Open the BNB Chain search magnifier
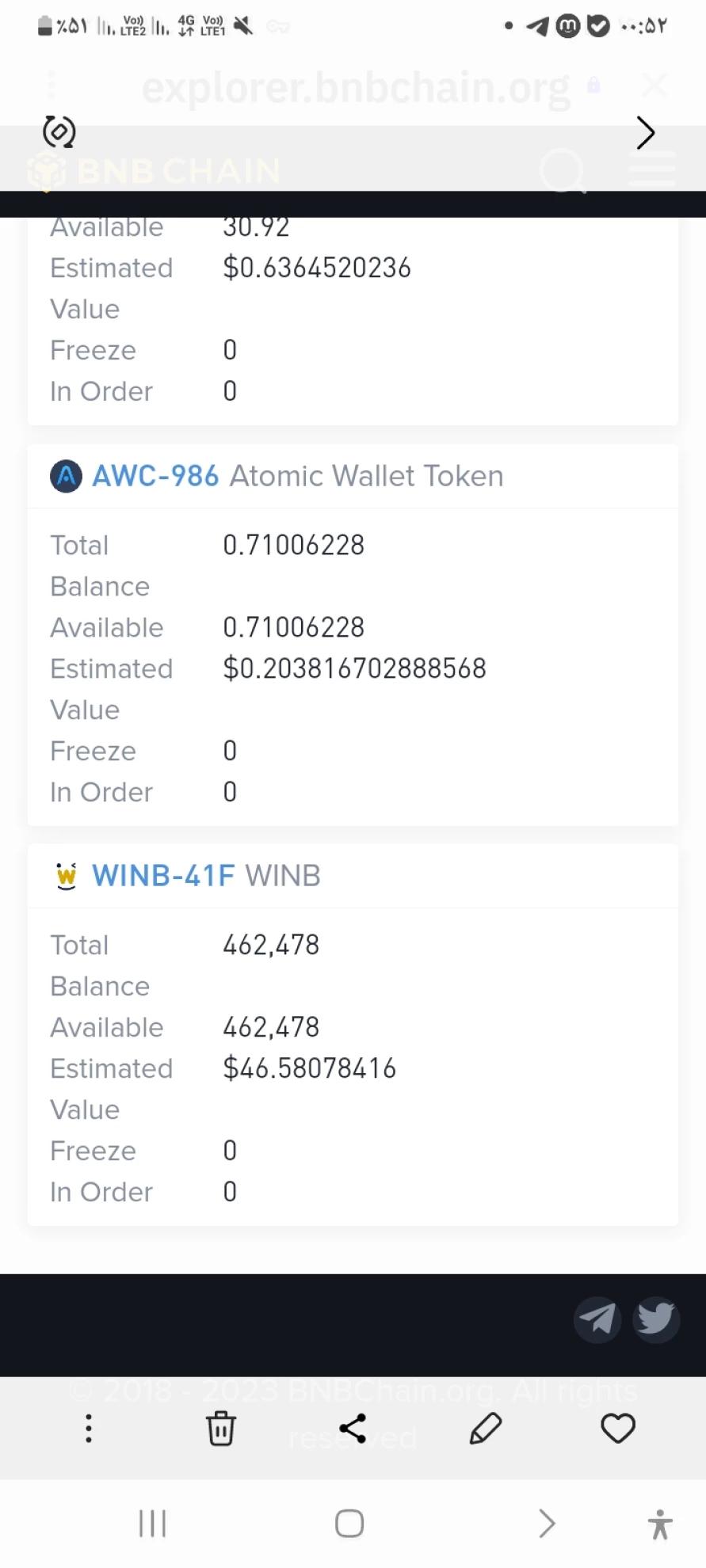This screenshot has height=1568, width=706. coord(564,171)
